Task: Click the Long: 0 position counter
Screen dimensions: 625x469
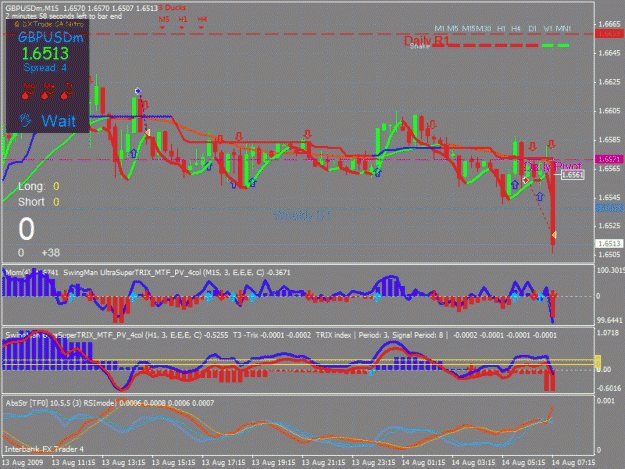Action: pos(39,186)
